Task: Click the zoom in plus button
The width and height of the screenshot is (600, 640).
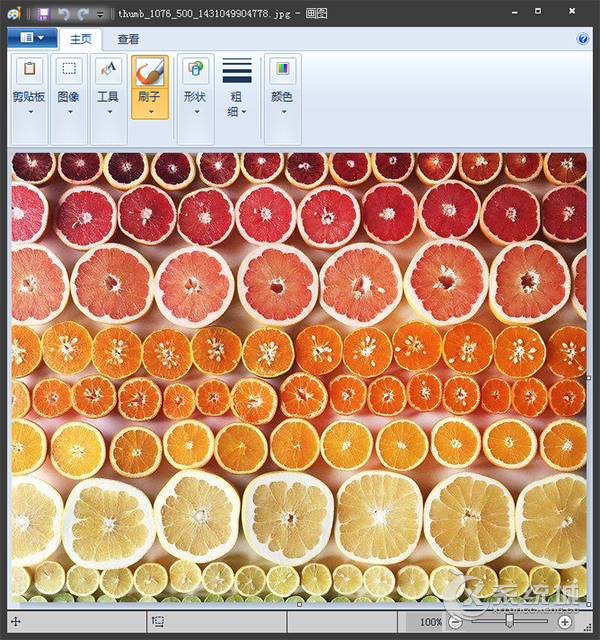Action: click(565, 622)
